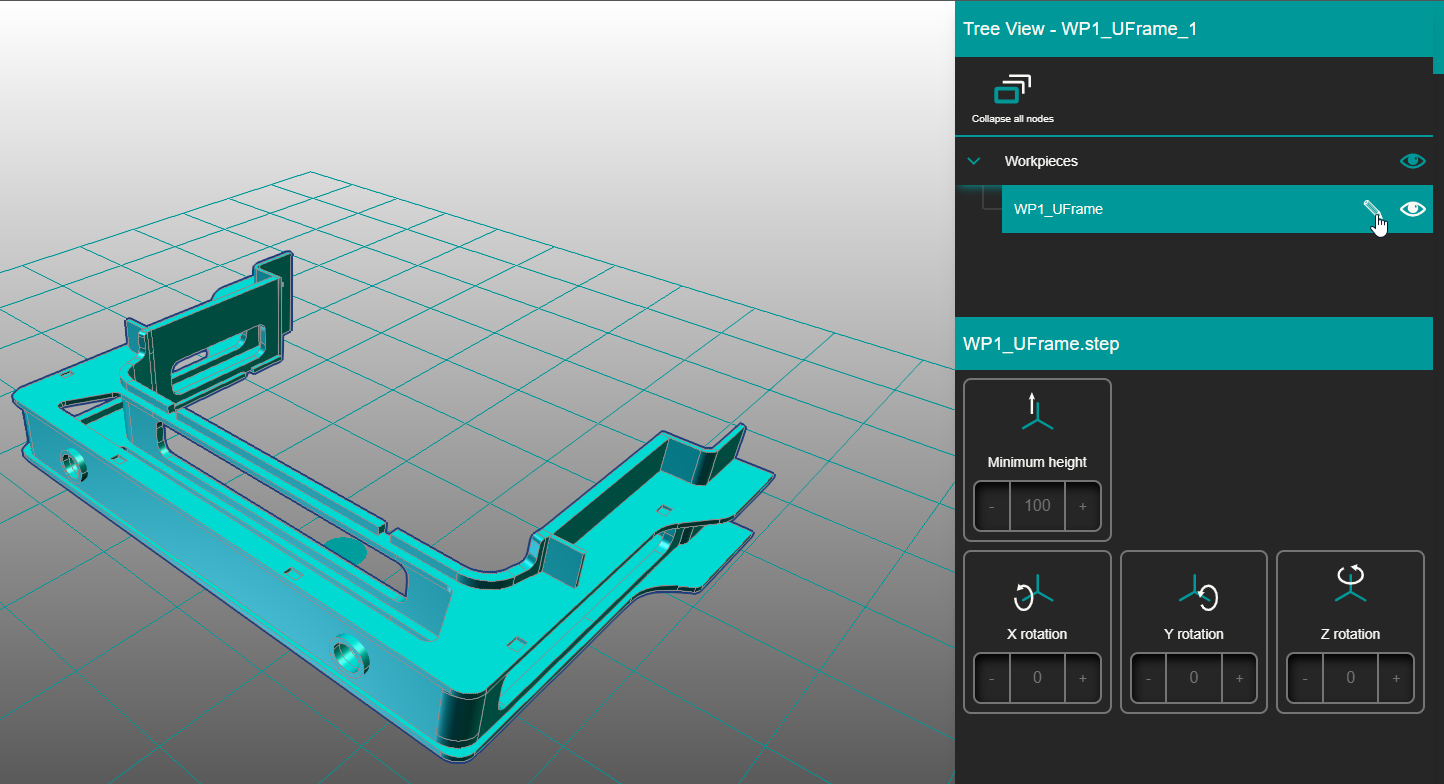Hide the WP1_UFrame workpiece
This screenshot has width=1444, height=784.
1412,209
